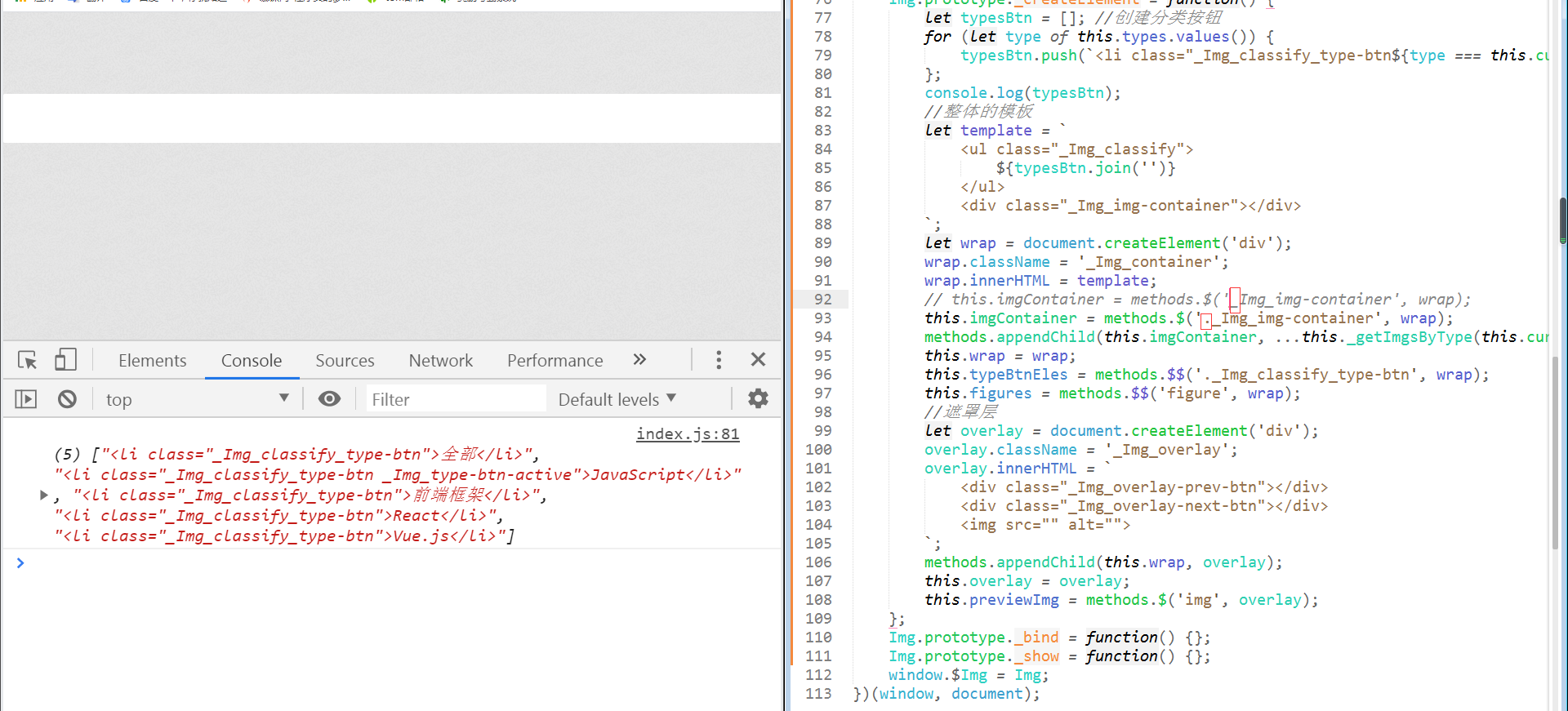This screenshot has width=1568, height=711.
Task: Focus the console prompt input
Action: tap(400, 562)
